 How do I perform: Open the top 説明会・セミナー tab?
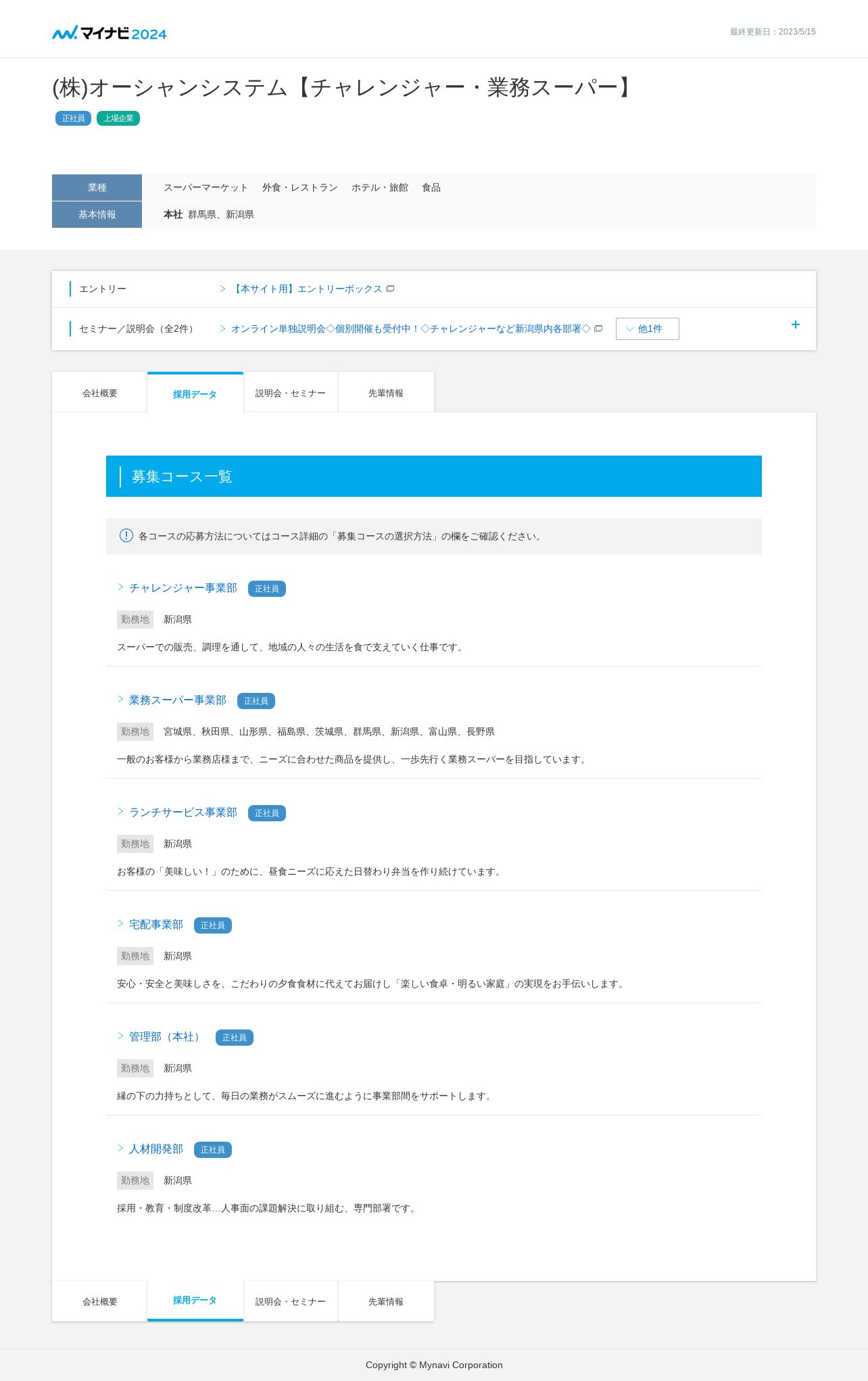tap(291, 393)
